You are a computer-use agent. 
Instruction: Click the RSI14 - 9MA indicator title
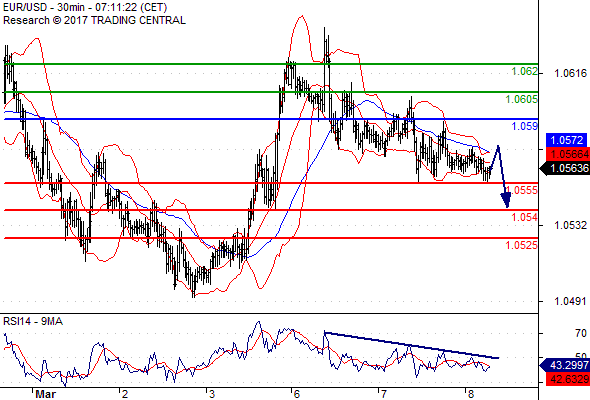[33, 321]
